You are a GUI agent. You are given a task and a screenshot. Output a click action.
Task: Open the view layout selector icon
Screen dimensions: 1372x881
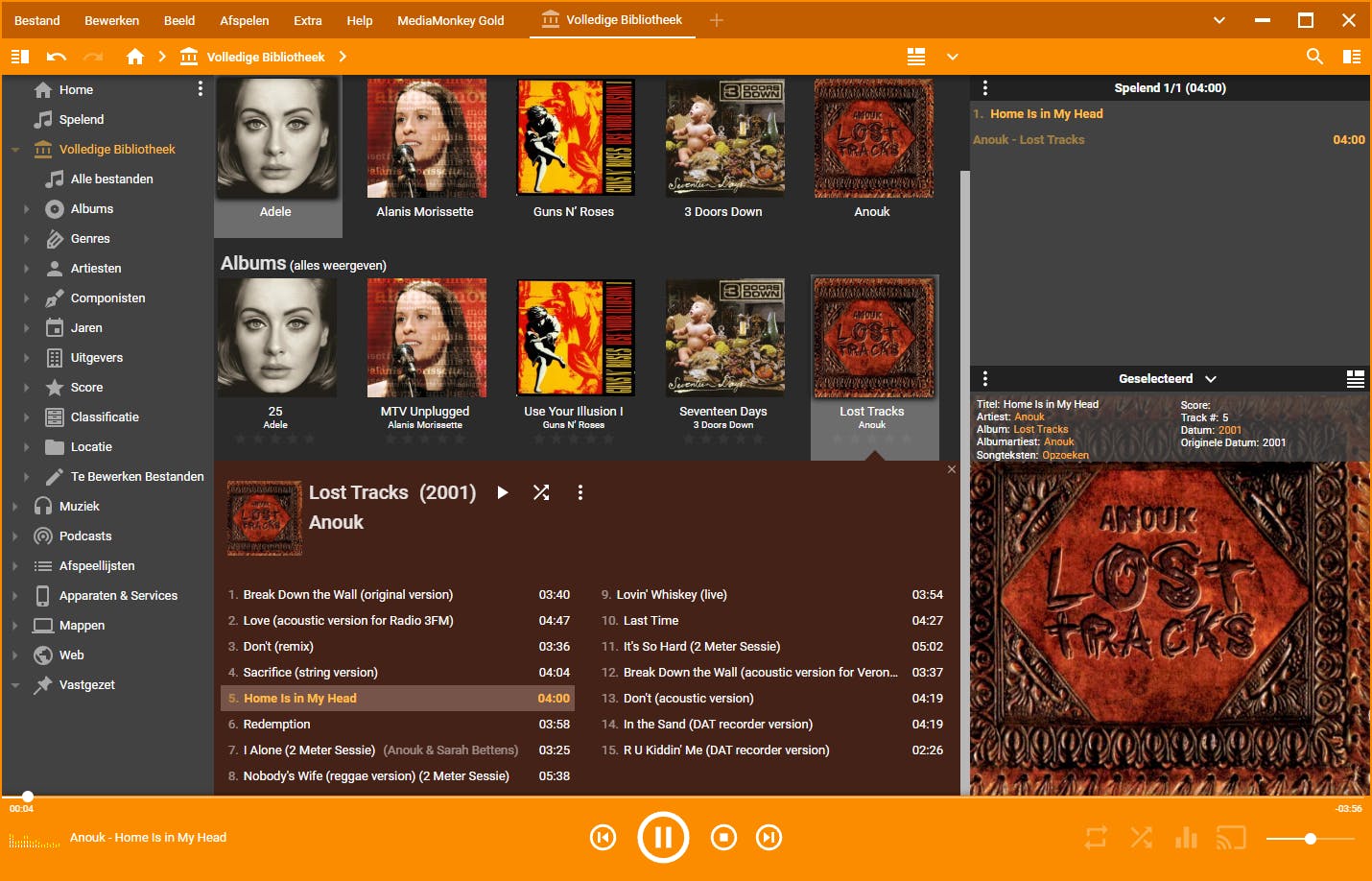pos(916,57)
